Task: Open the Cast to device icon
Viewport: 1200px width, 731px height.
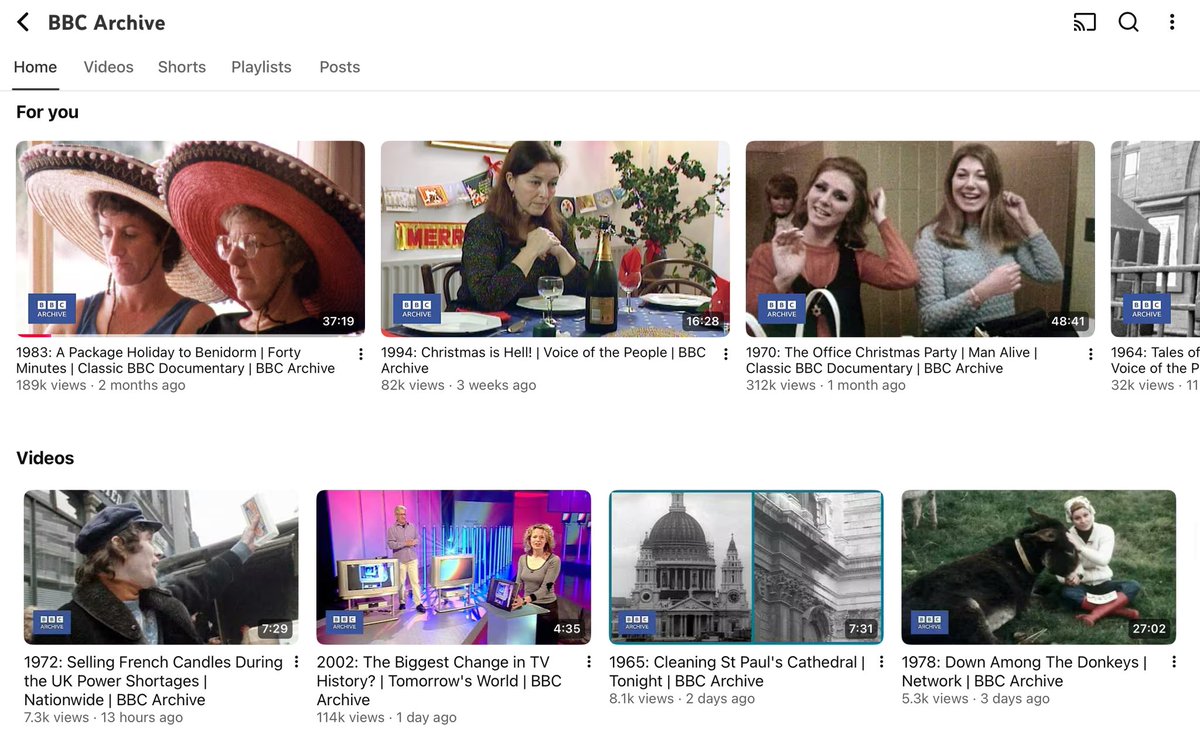Action: (1084, 22)
